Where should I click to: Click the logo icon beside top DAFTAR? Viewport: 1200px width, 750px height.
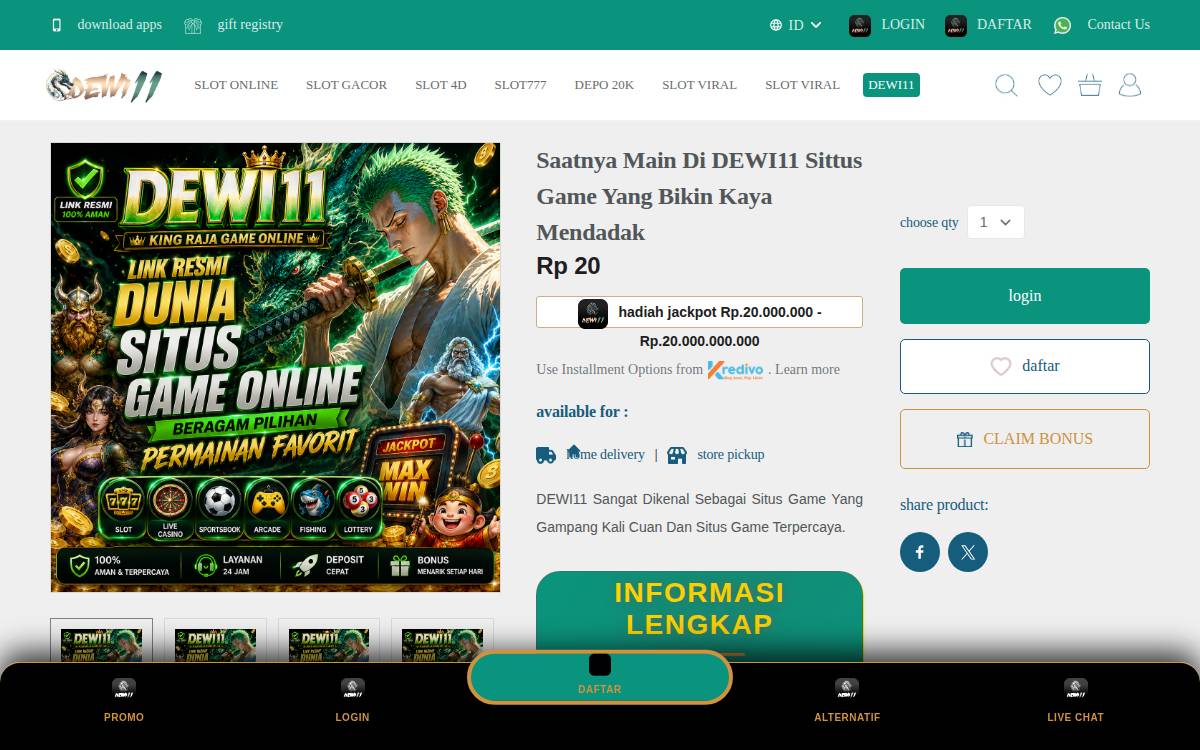[x=956, y=25]
